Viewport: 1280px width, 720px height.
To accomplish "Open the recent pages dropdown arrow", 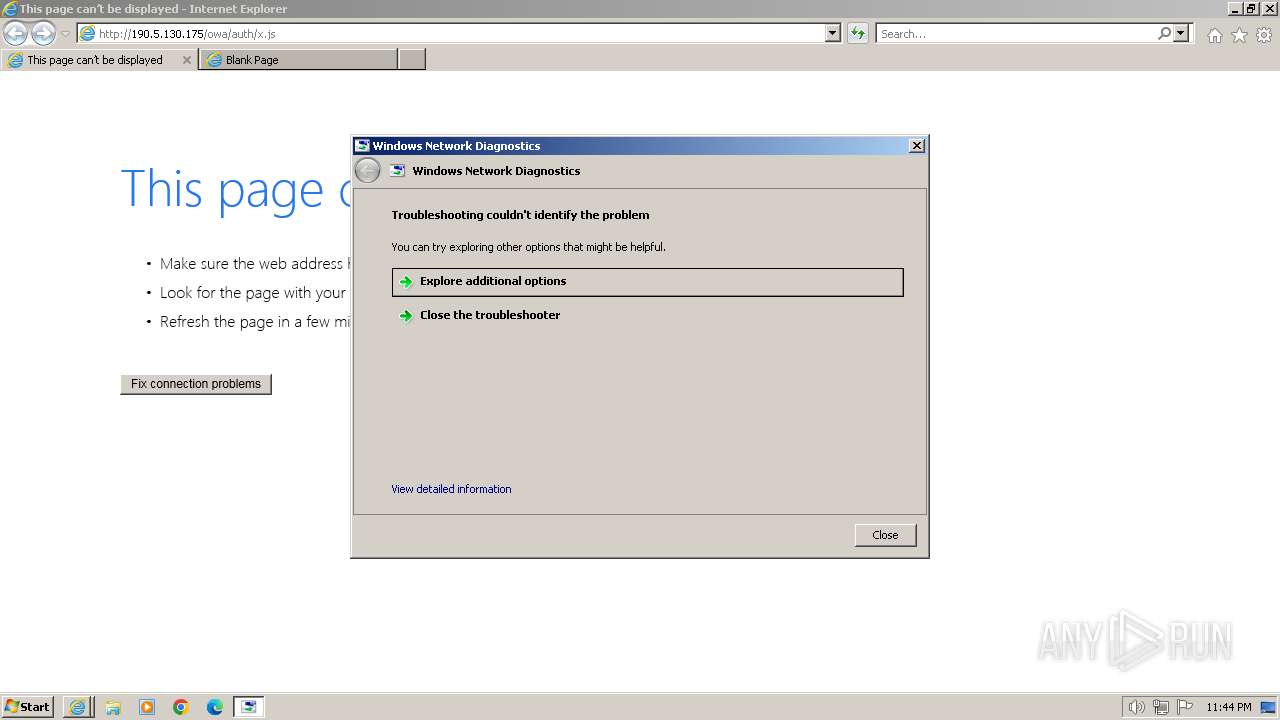I will click(x=66, y=34).
